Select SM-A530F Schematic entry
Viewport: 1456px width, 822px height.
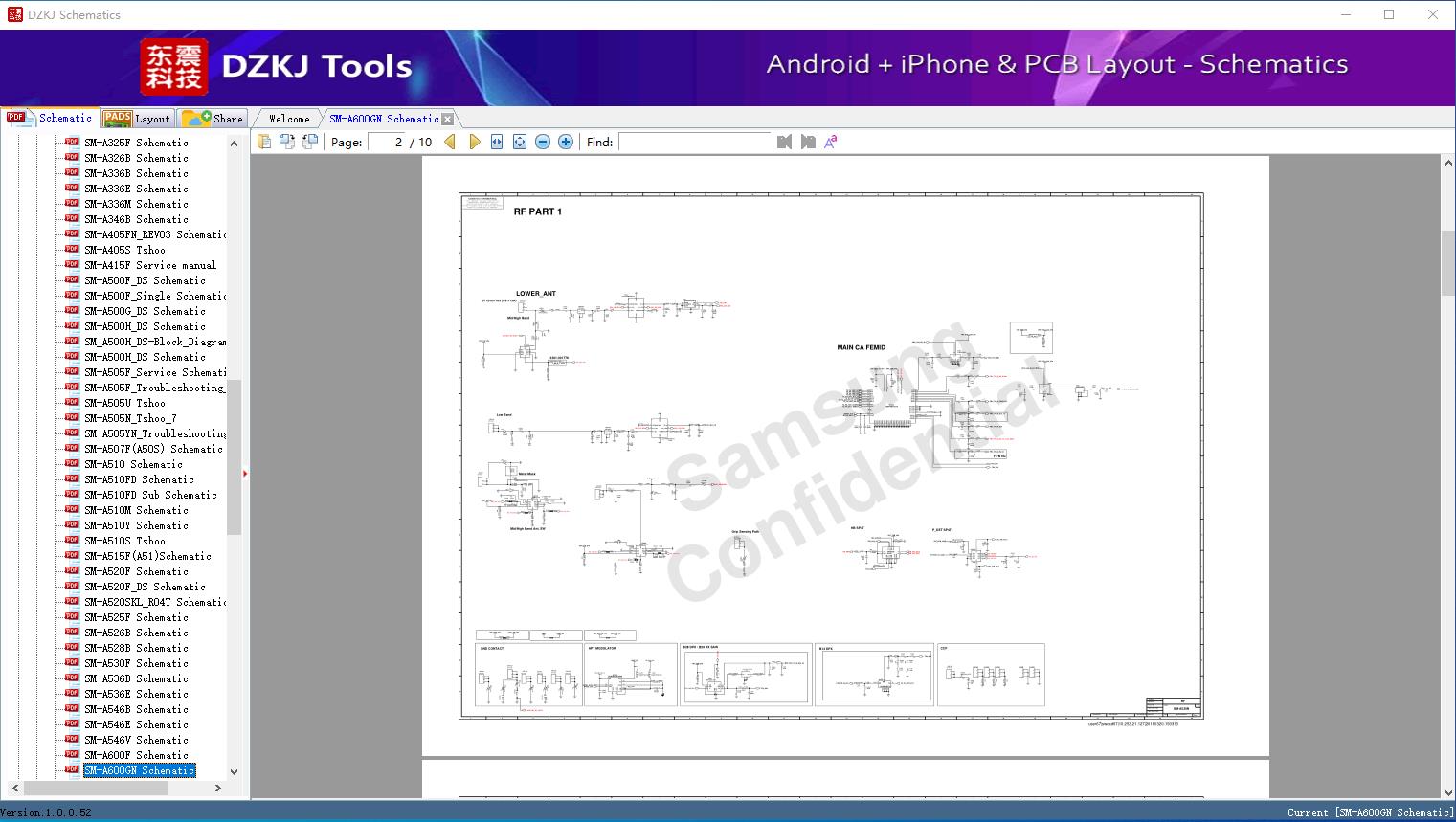point(136,663)
